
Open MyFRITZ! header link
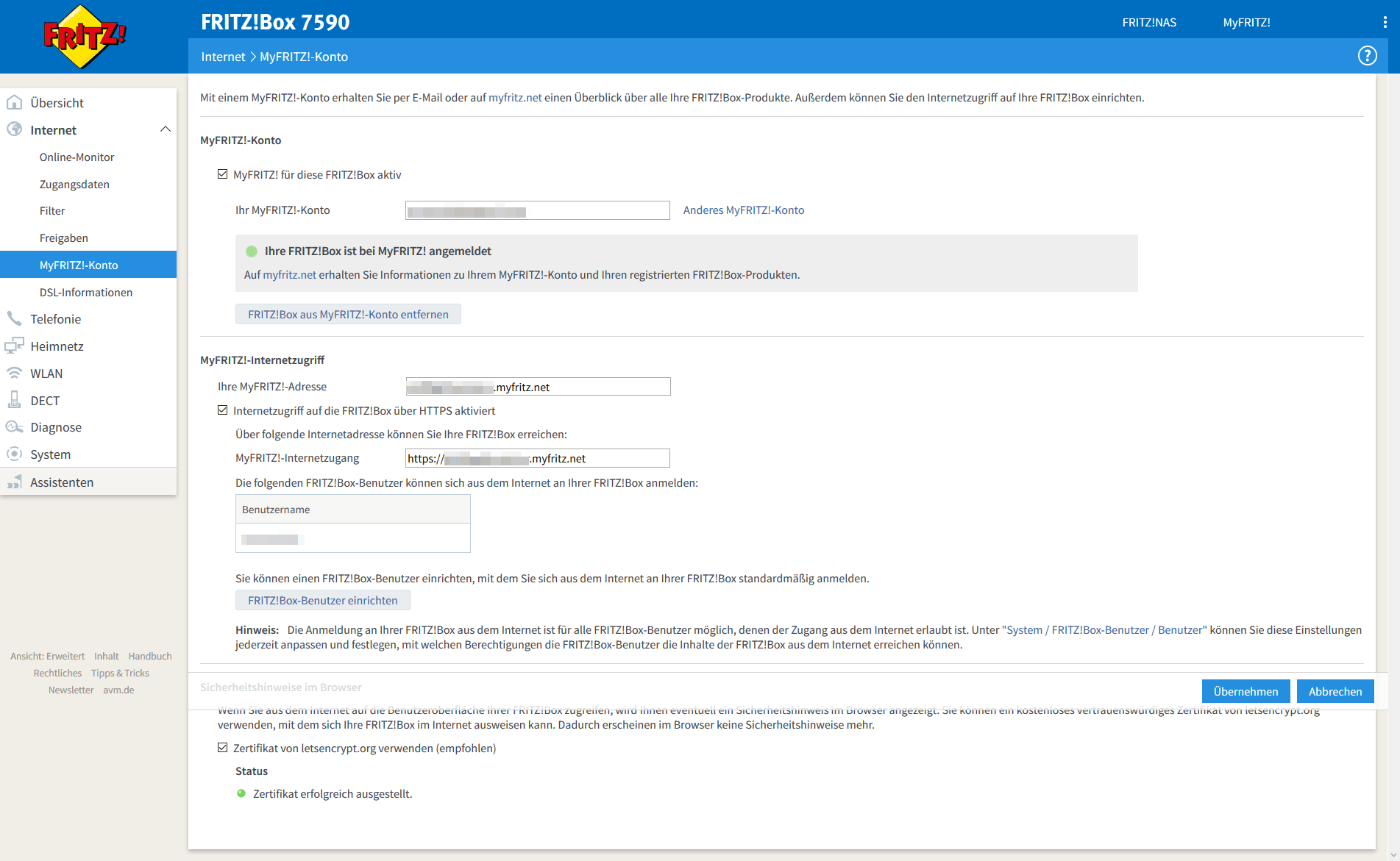click(1246, 22)
